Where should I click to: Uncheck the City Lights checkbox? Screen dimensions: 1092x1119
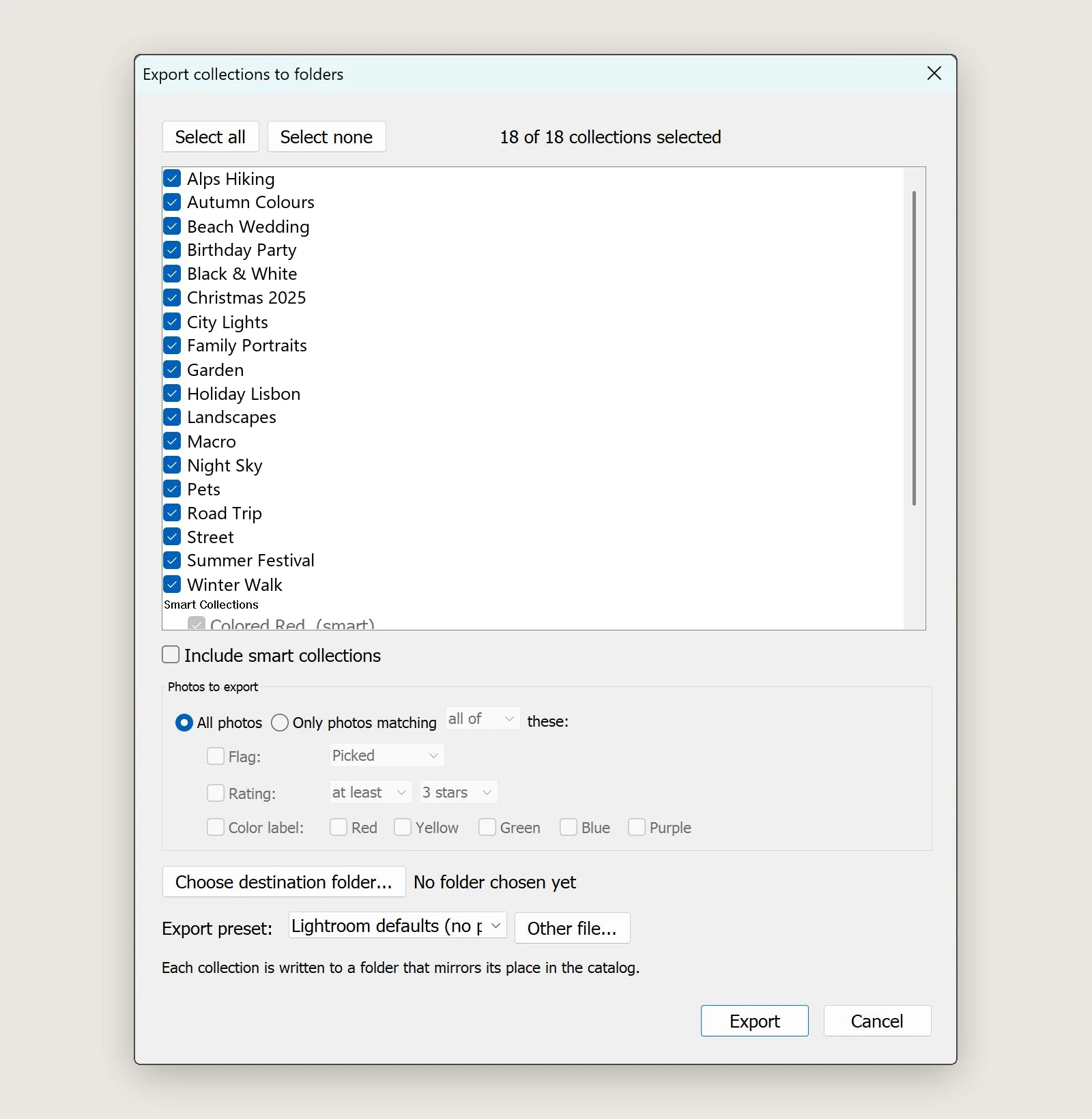[x=172, y=322]
